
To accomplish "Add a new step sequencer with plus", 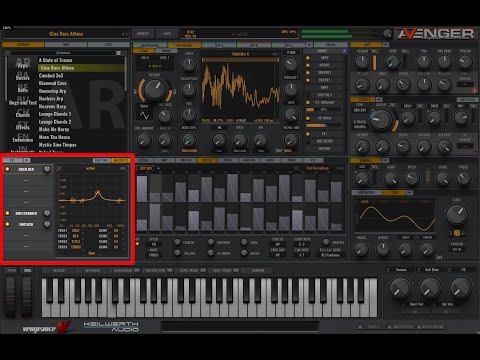I will click(158, 168).
